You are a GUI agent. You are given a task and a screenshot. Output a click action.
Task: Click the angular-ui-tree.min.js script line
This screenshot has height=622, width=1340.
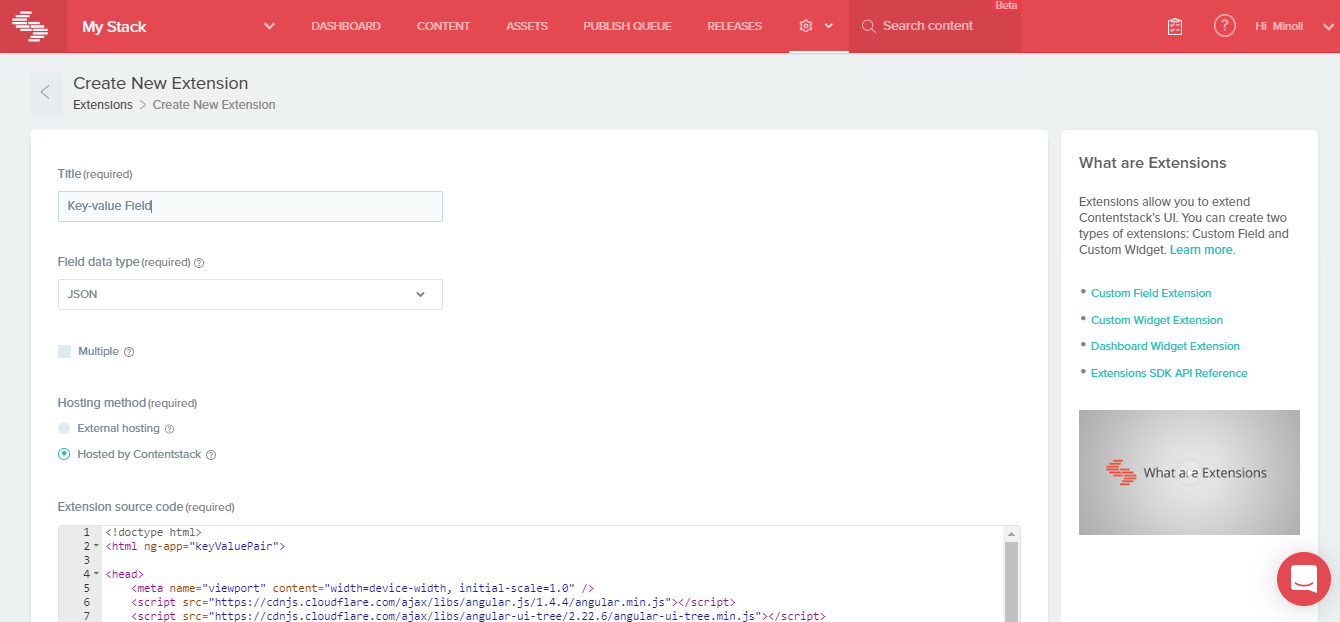tap(479, 617)
